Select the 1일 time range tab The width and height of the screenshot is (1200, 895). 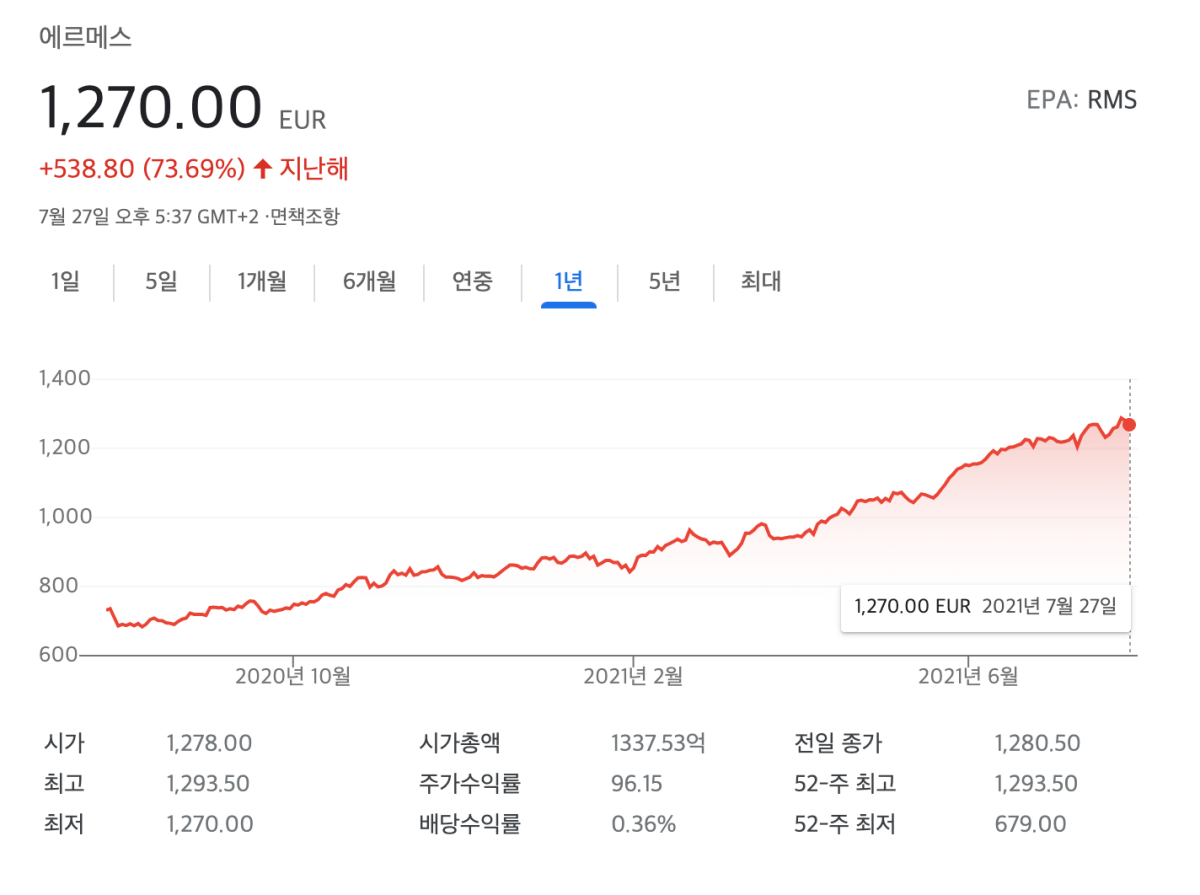(64, 282)
